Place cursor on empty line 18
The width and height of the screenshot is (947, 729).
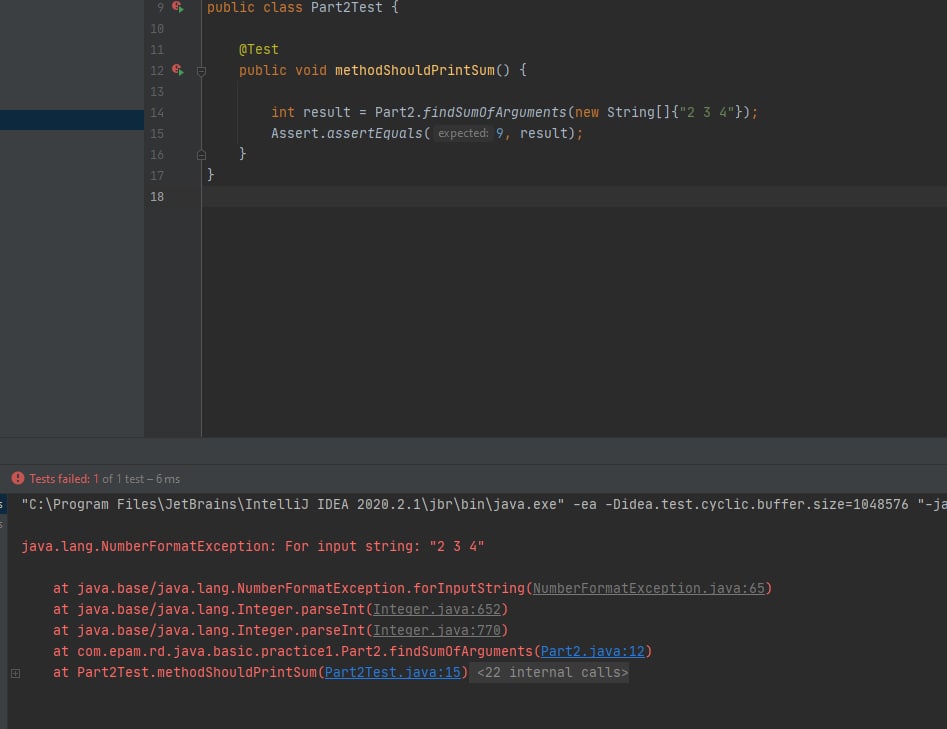[574, 197]
